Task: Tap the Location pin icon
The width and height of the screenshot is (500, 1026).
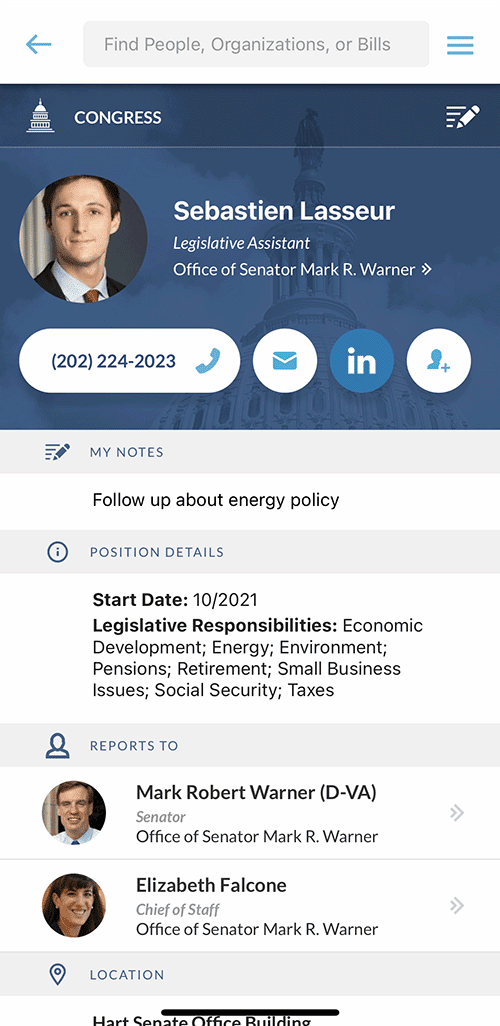Action: [58, 974]
